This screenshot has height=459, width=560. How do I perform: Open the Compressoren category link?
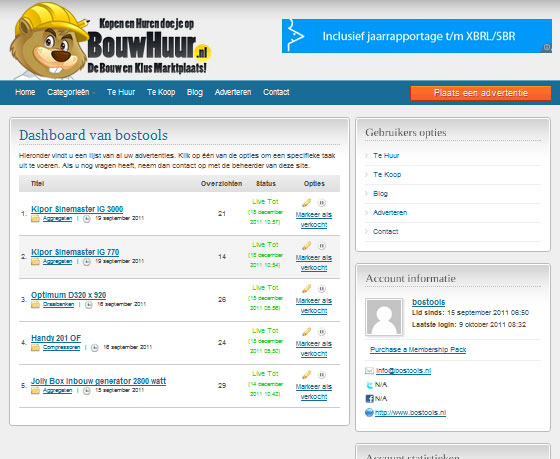click(61, 348)
